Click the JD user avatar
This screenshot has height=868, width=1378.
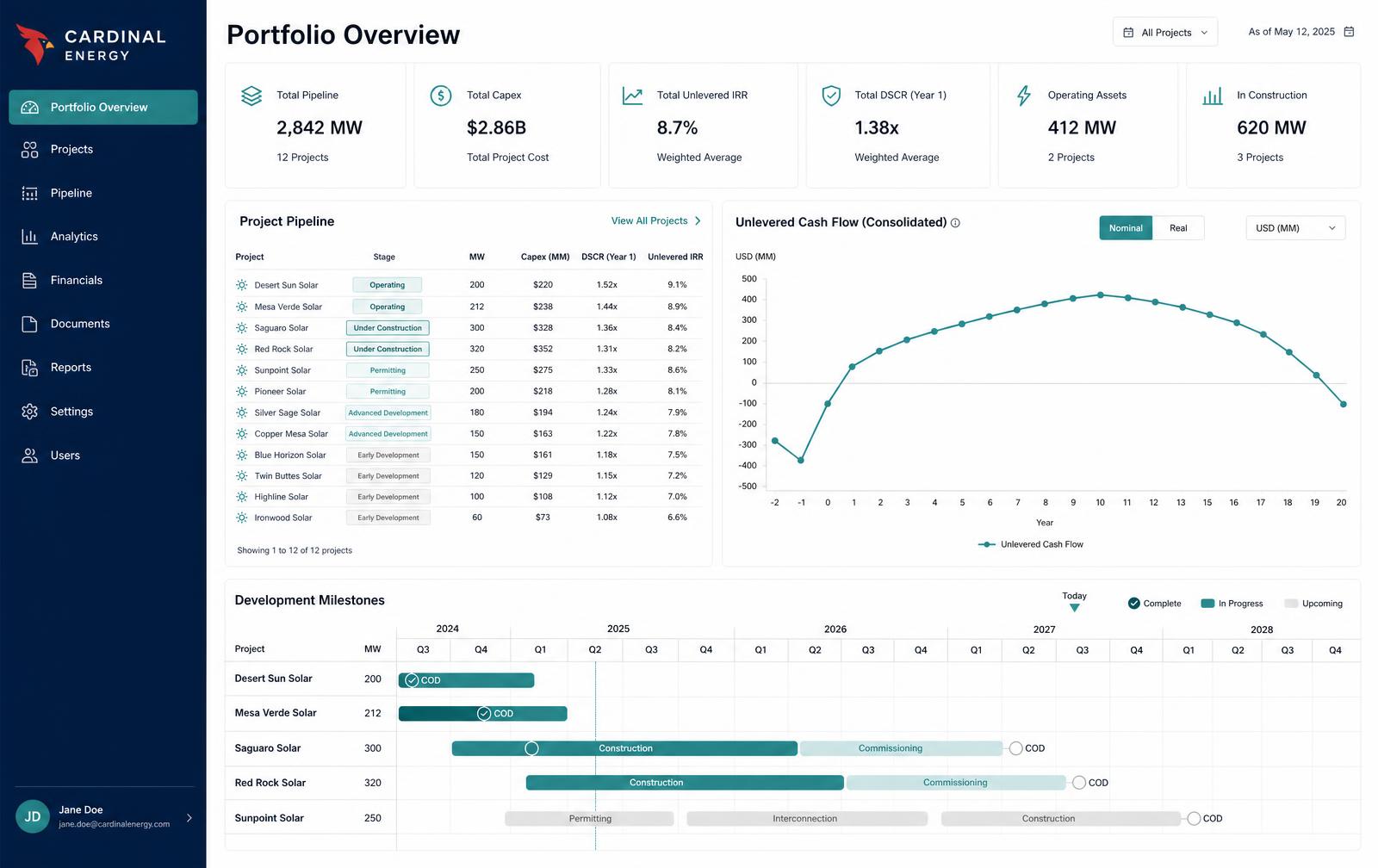(33, 817)
